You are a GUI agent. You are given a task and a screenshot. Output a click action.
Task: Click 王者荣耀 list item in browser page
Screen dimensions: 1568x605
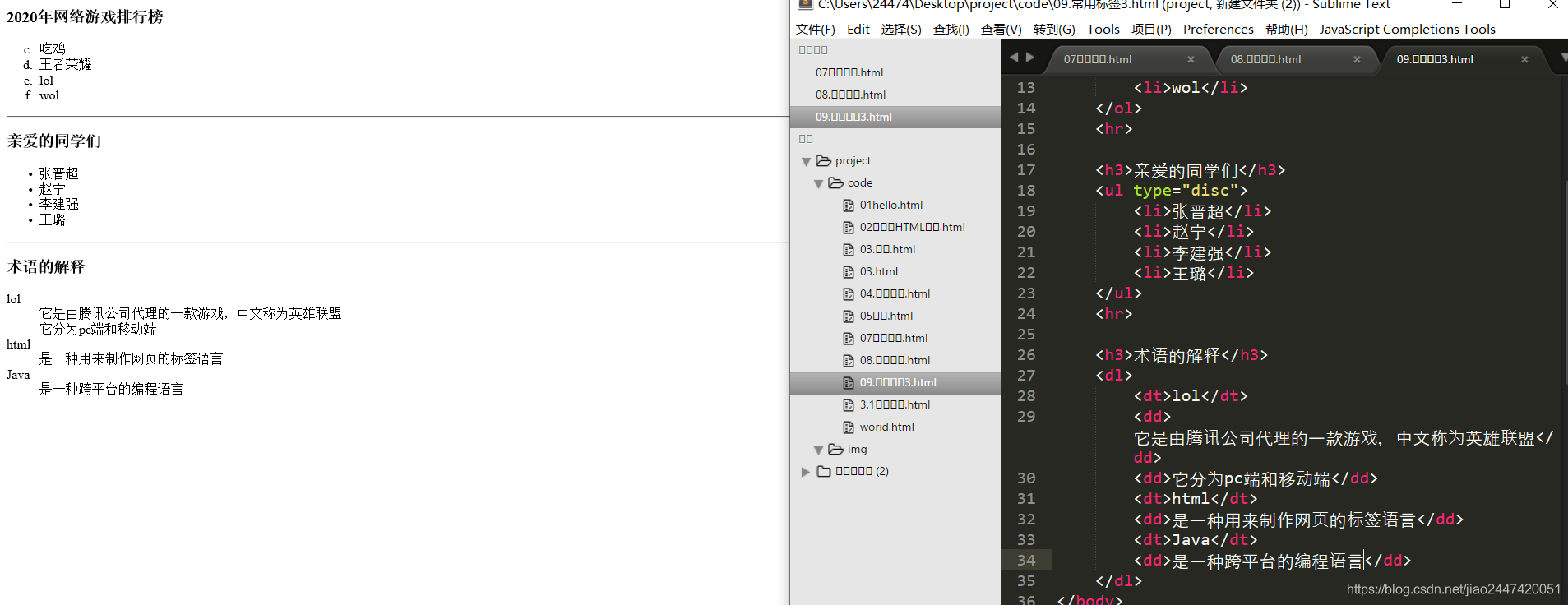point(66,64)
